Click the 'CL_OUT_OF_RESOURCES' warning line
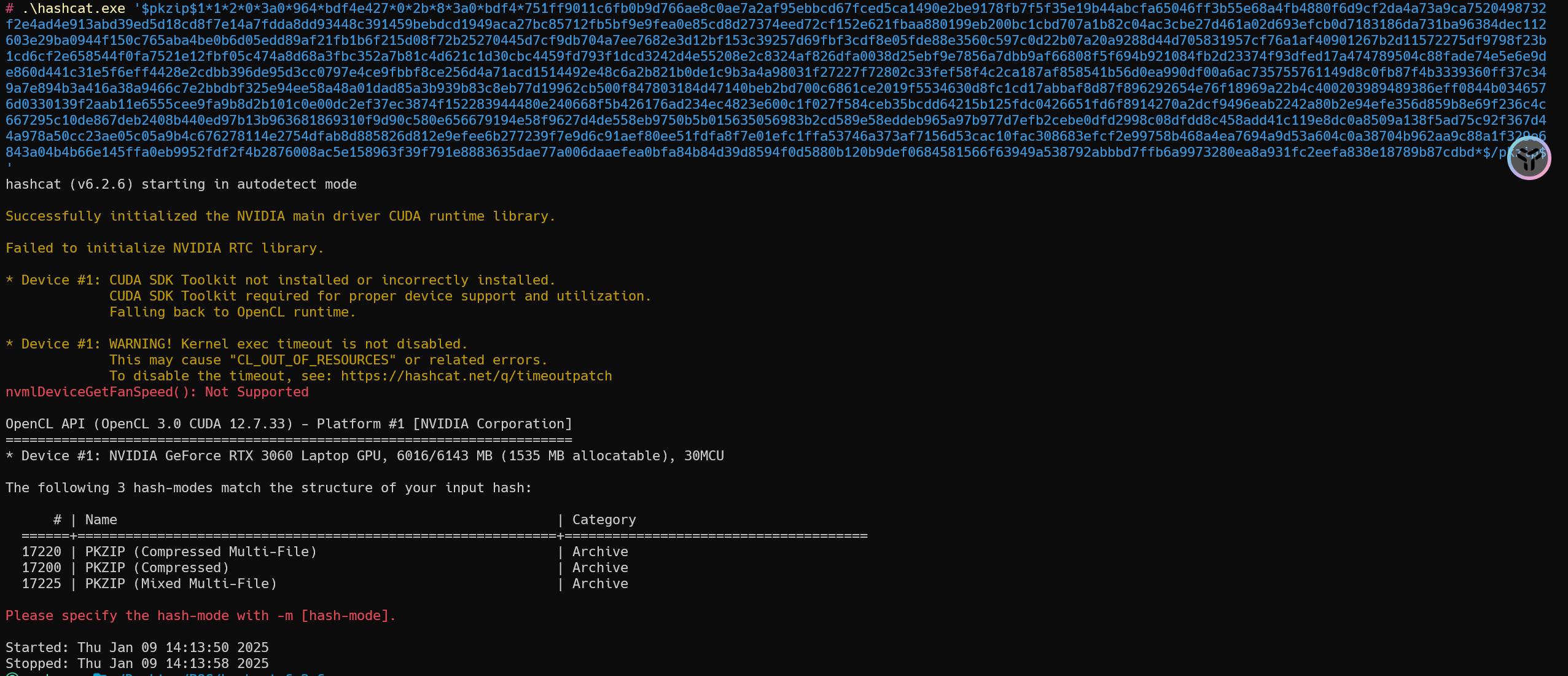Image resolution: width=1568 pixels, height=676 pixels. coord(329,360)
